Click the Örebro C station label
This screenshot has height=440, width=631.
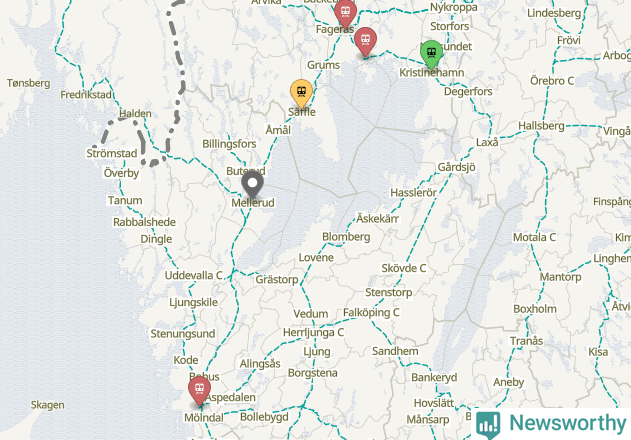pos(552,81)
